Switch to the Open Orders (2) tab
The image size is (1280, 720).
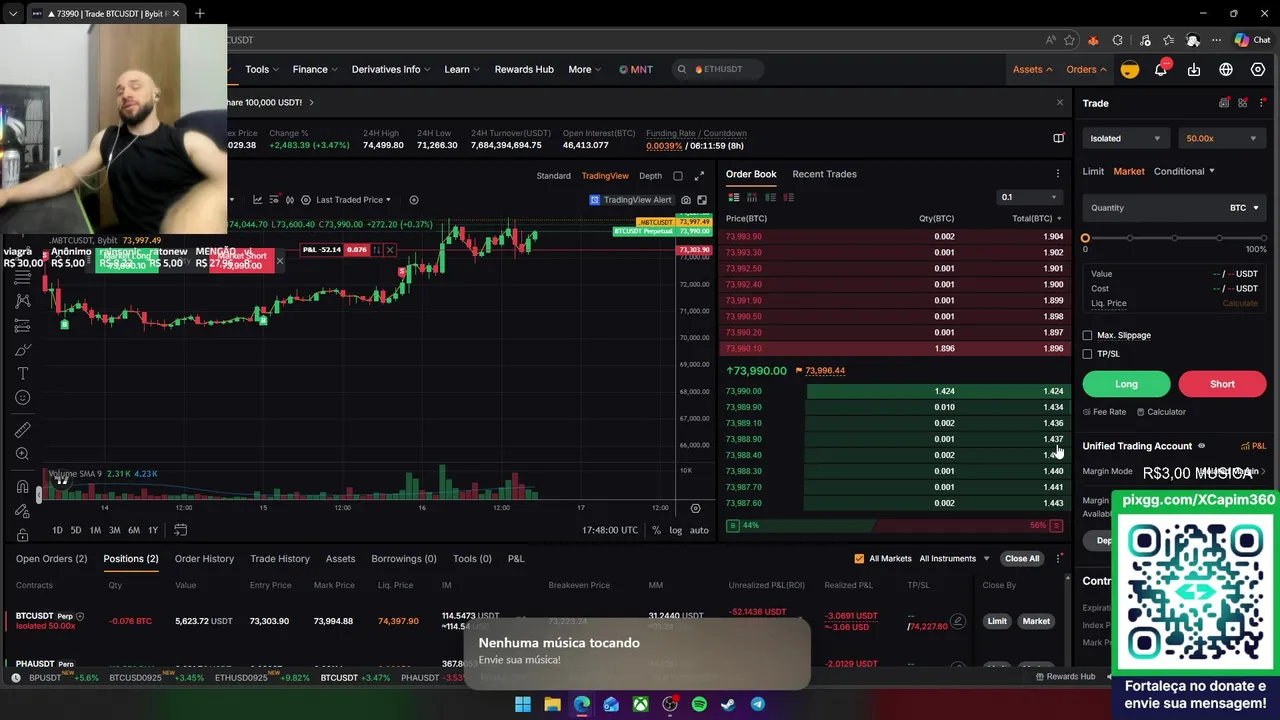coord(51,559)
